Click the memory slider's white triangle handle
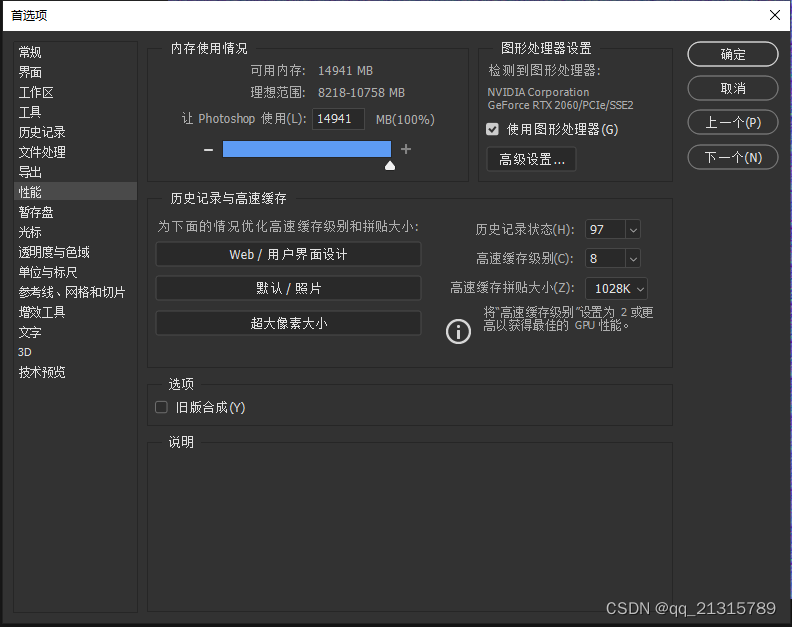792x627 pixels. point(389,166)
